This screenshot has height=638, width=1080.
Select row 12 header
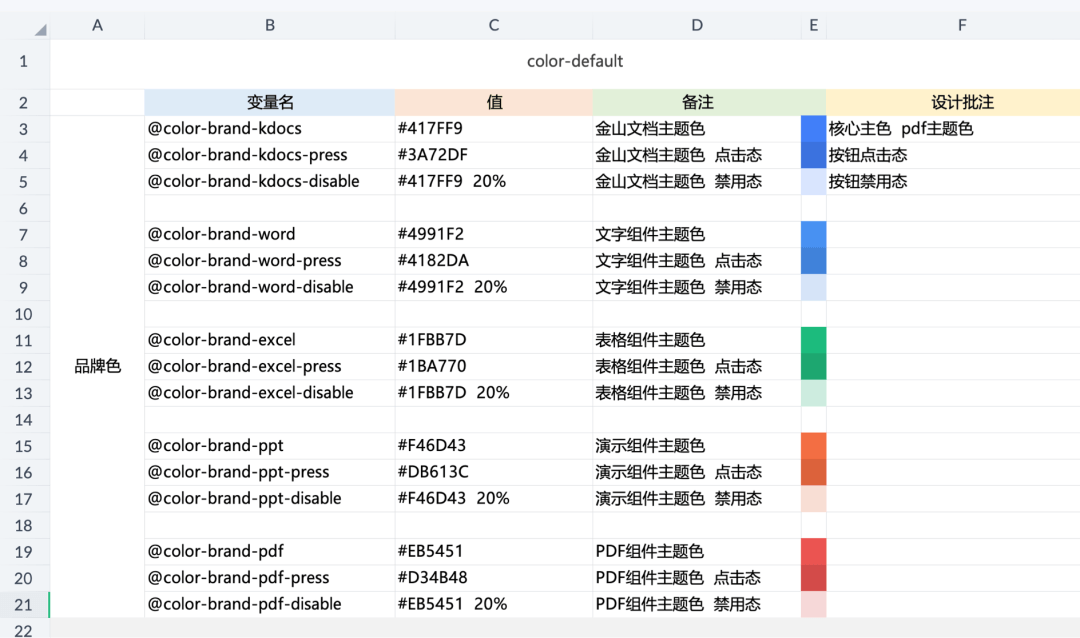[x=24, y=367]
